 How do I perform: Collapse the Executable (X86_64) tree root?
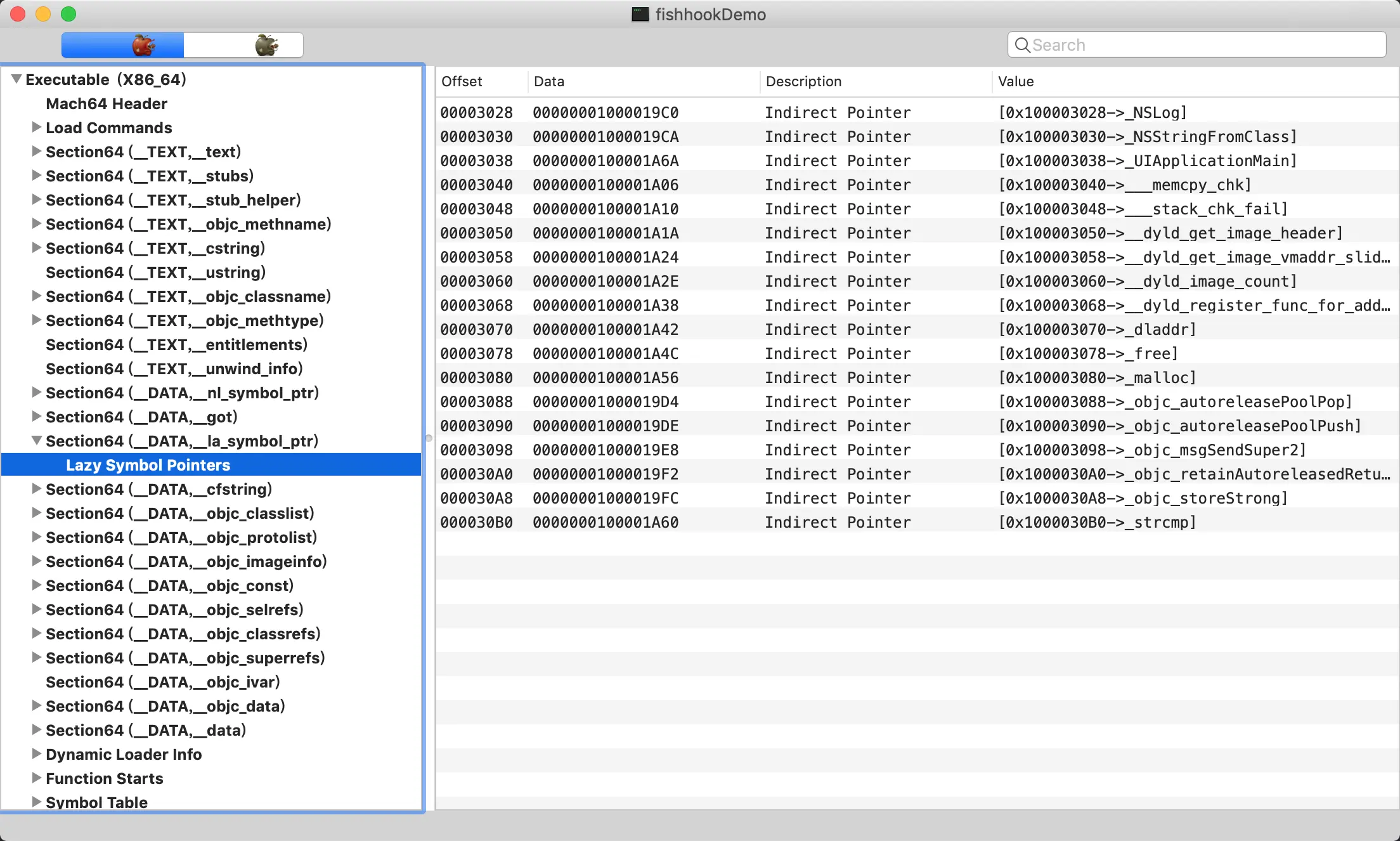tap(16, 79)
